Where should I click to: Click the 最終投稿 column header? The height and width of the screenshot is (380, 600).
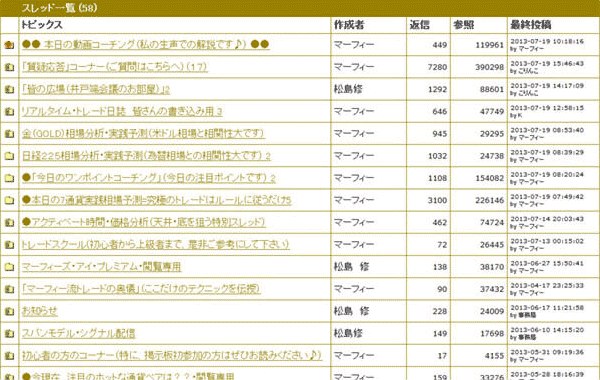pos(530,25)
